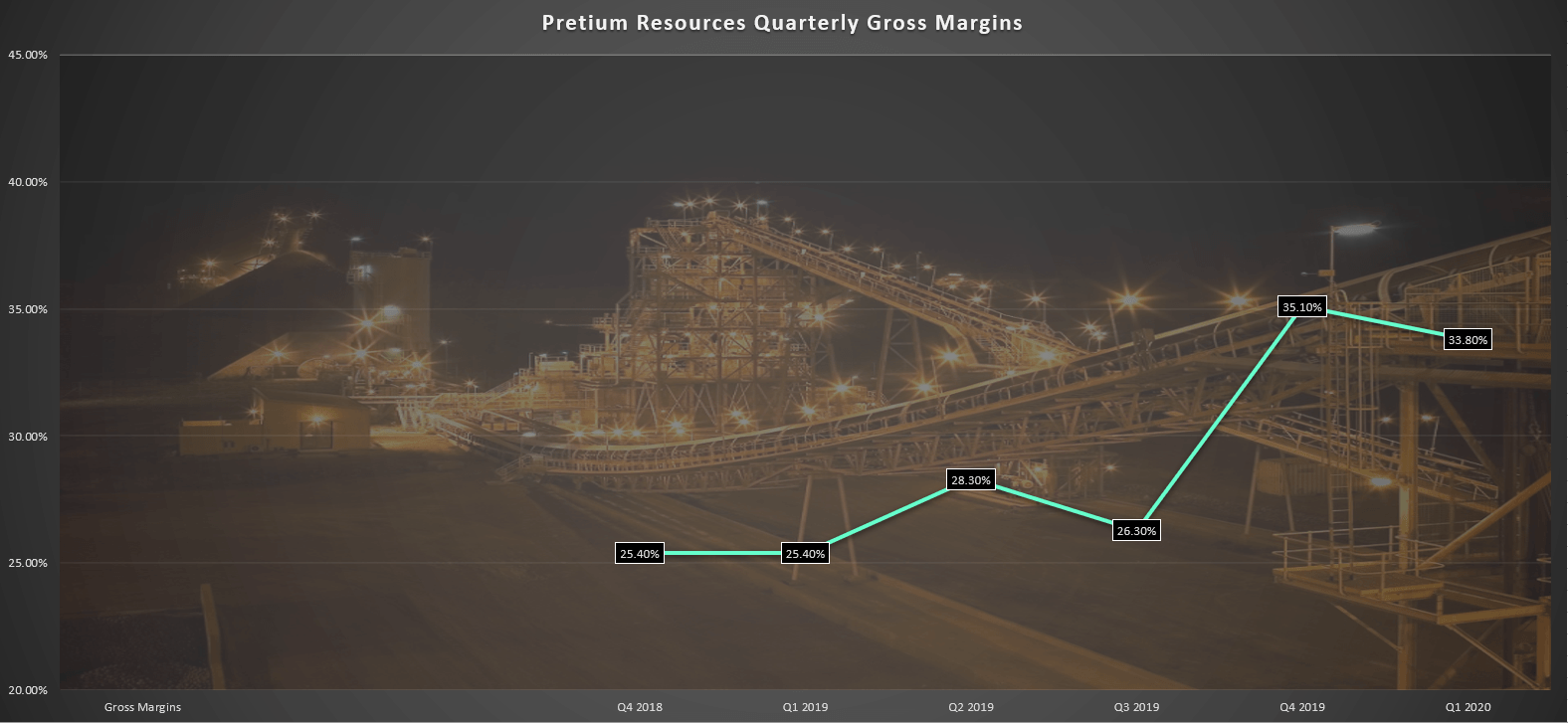
Task: Select the 26.30% data label
Action: point(1137,531)
